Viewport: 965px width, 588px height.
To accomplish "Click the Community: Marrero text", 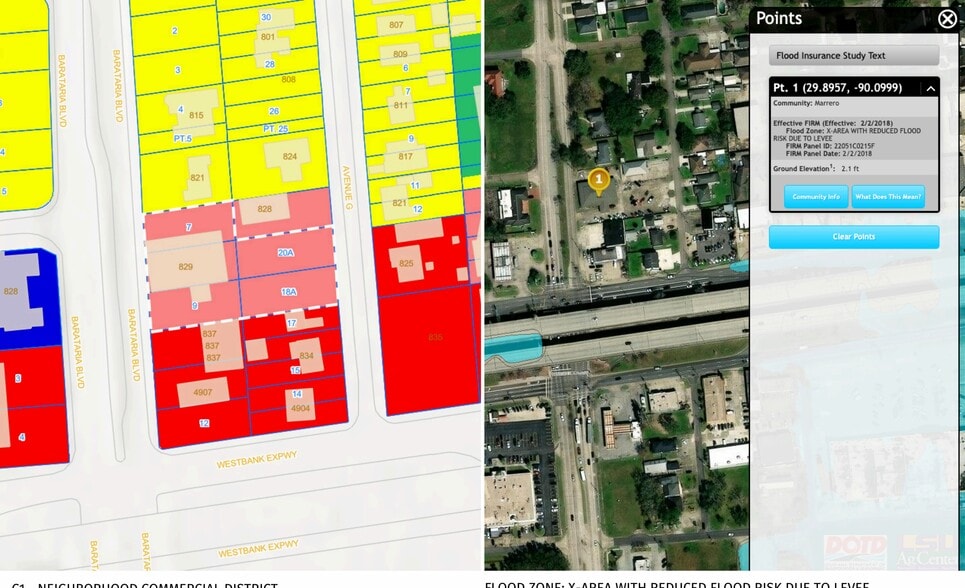I will pyautogui.click(x=806, y=103).
